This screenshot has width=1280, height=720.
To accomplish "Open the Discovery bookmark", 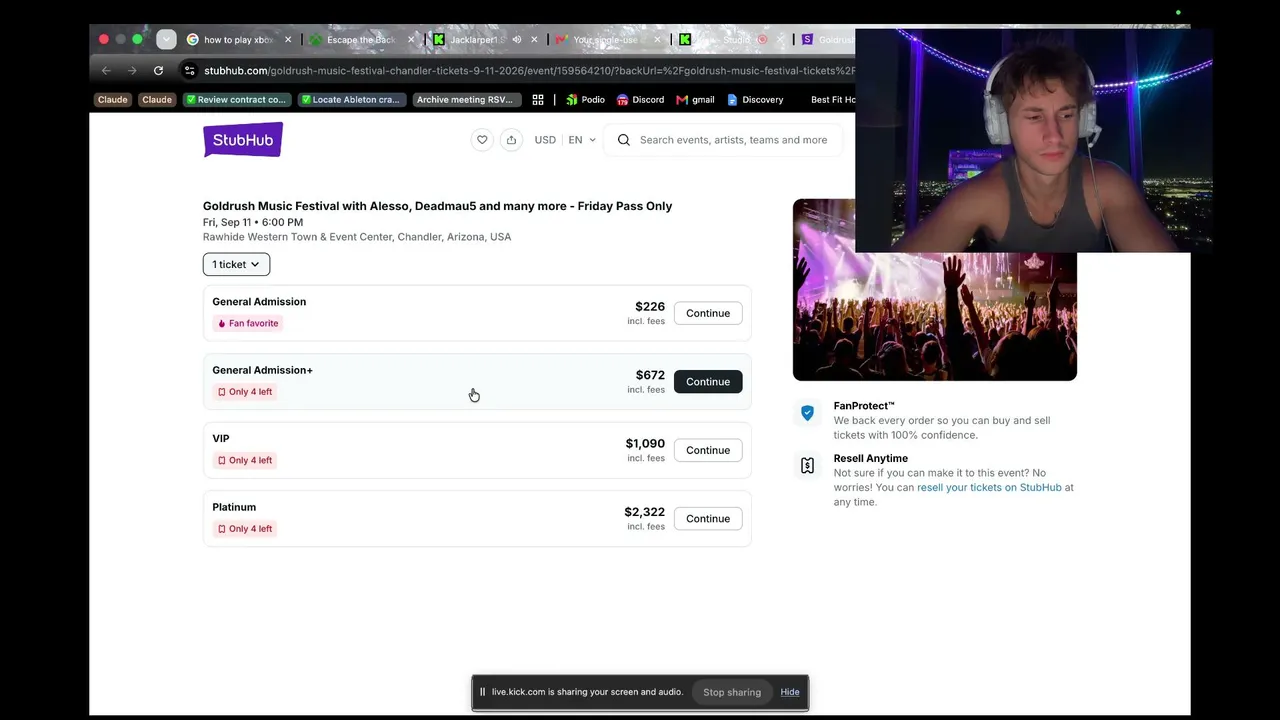I will click(755, 100).
